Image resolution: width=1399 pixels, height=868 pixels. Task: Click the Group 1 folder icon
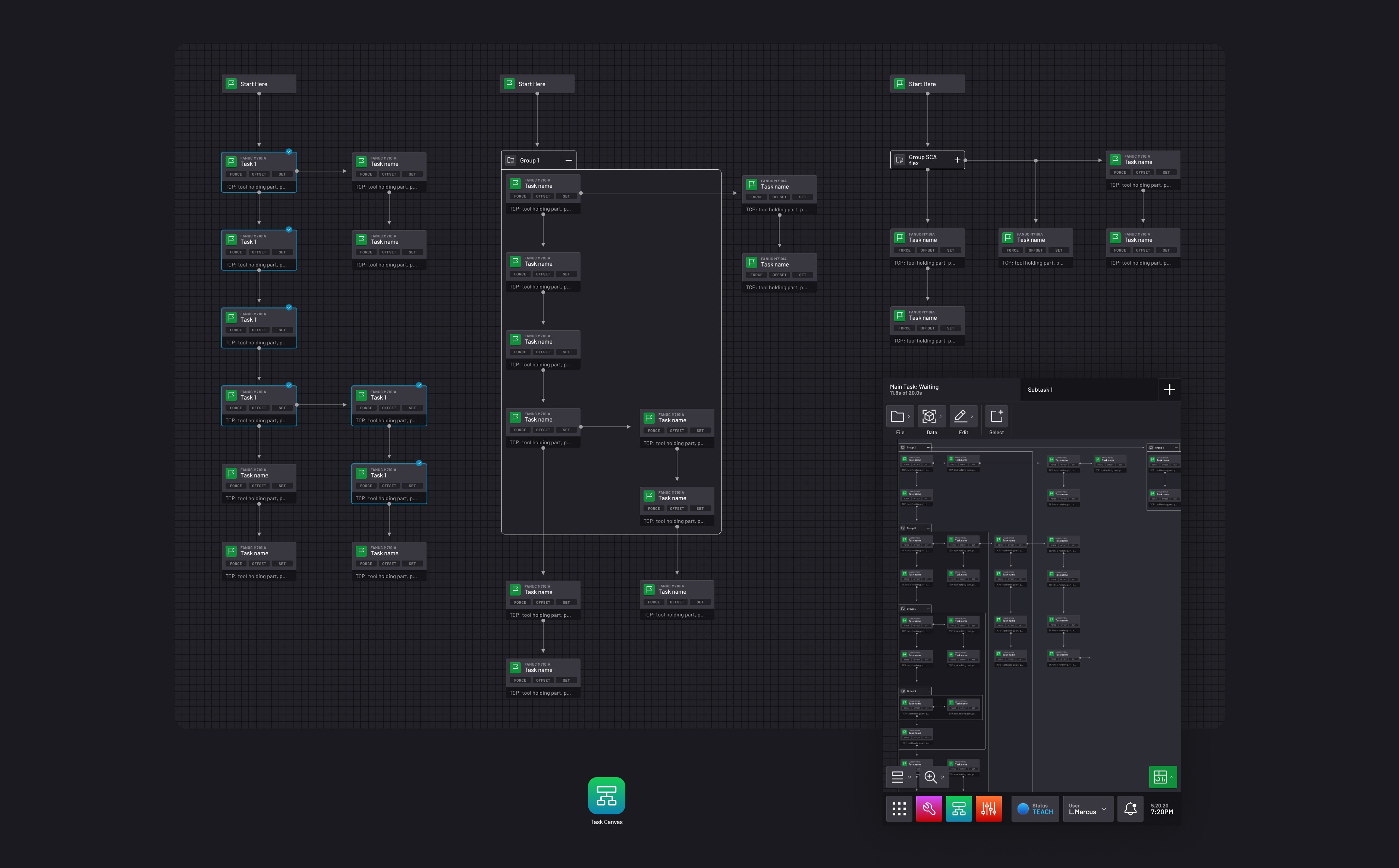(511, 161)
